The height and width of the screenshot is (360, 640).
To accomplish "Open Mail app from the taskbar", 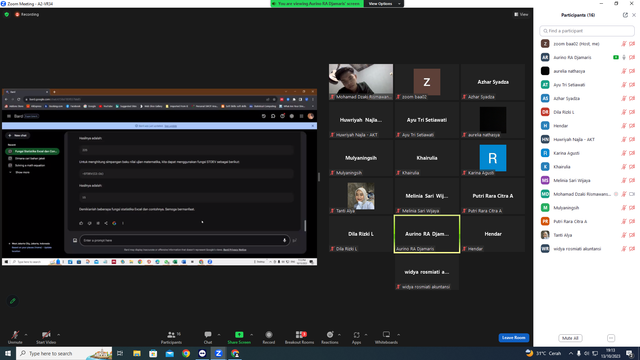I will click(170, 353).
